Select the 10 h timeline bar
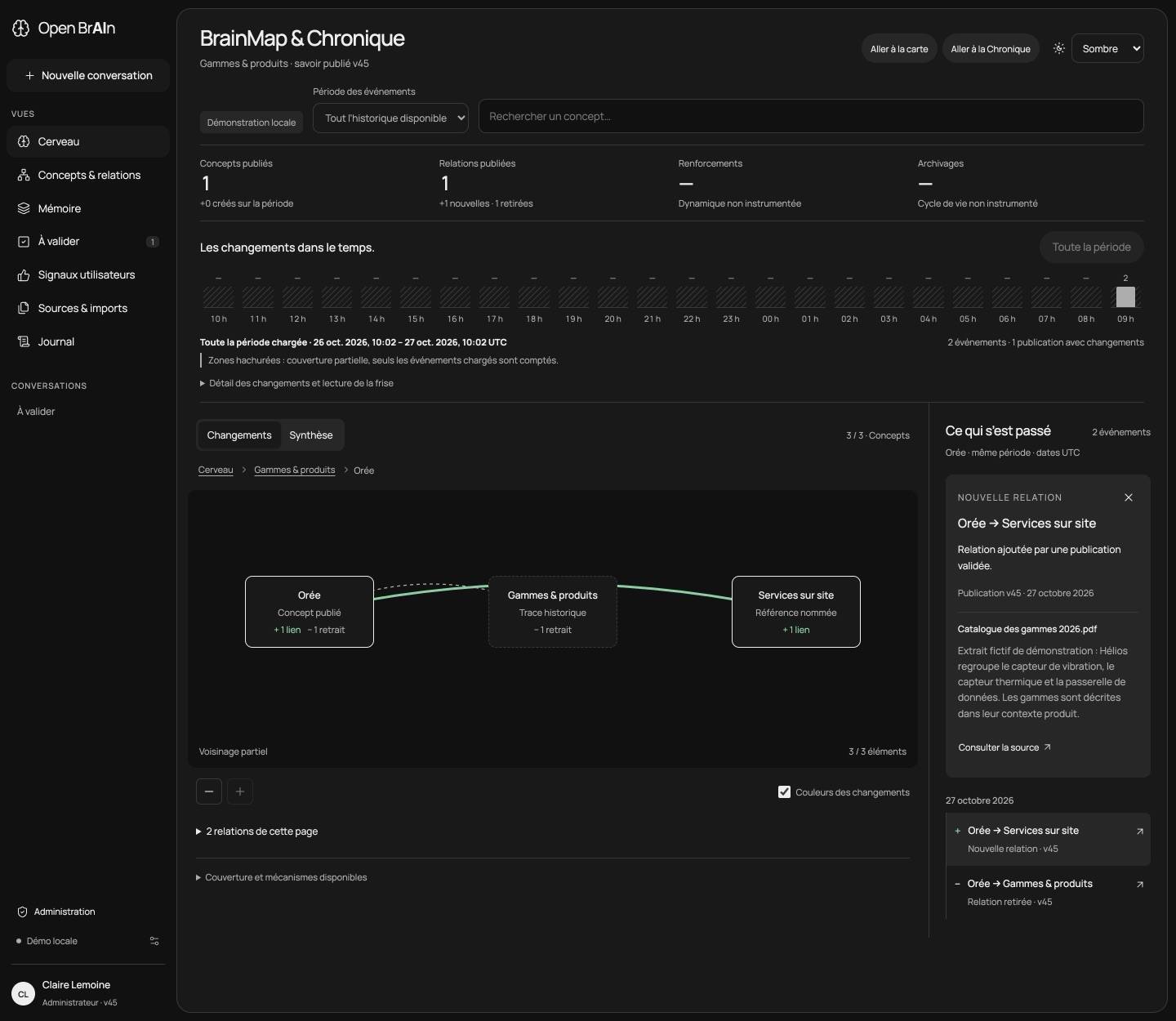 (x=218, y=296)
